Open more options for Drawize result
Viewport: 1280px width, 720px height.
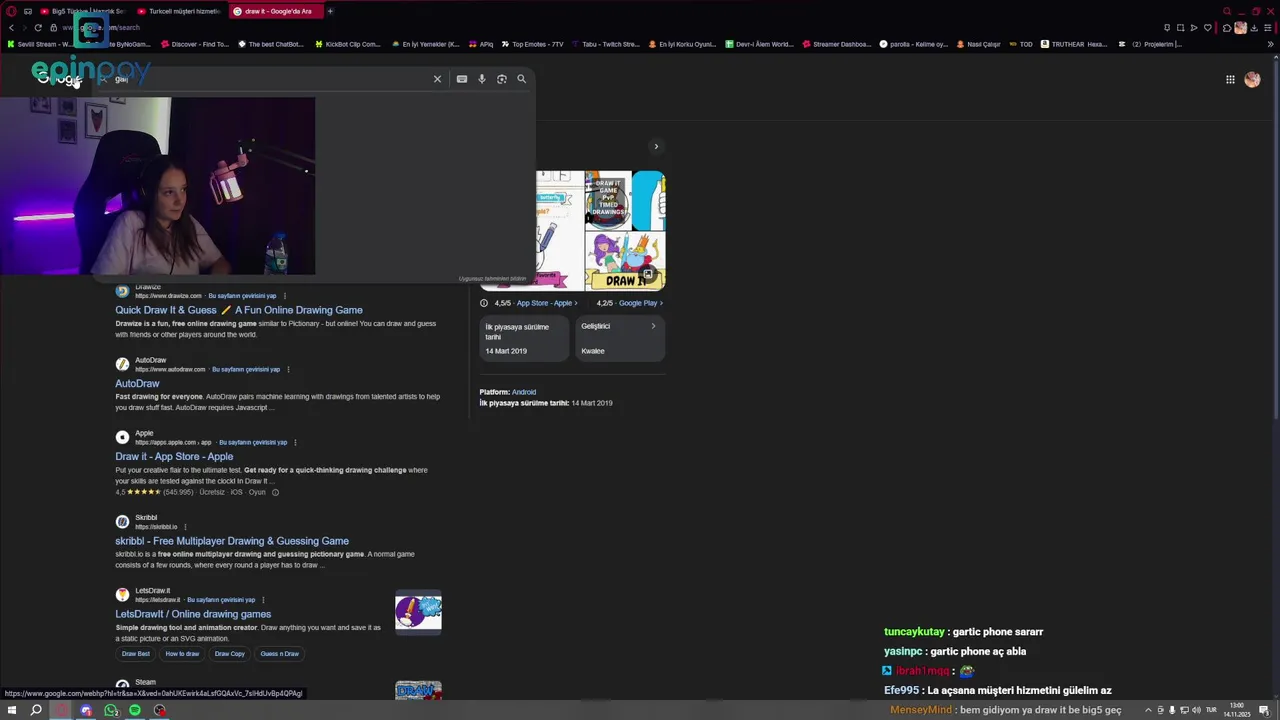point(285,296)
